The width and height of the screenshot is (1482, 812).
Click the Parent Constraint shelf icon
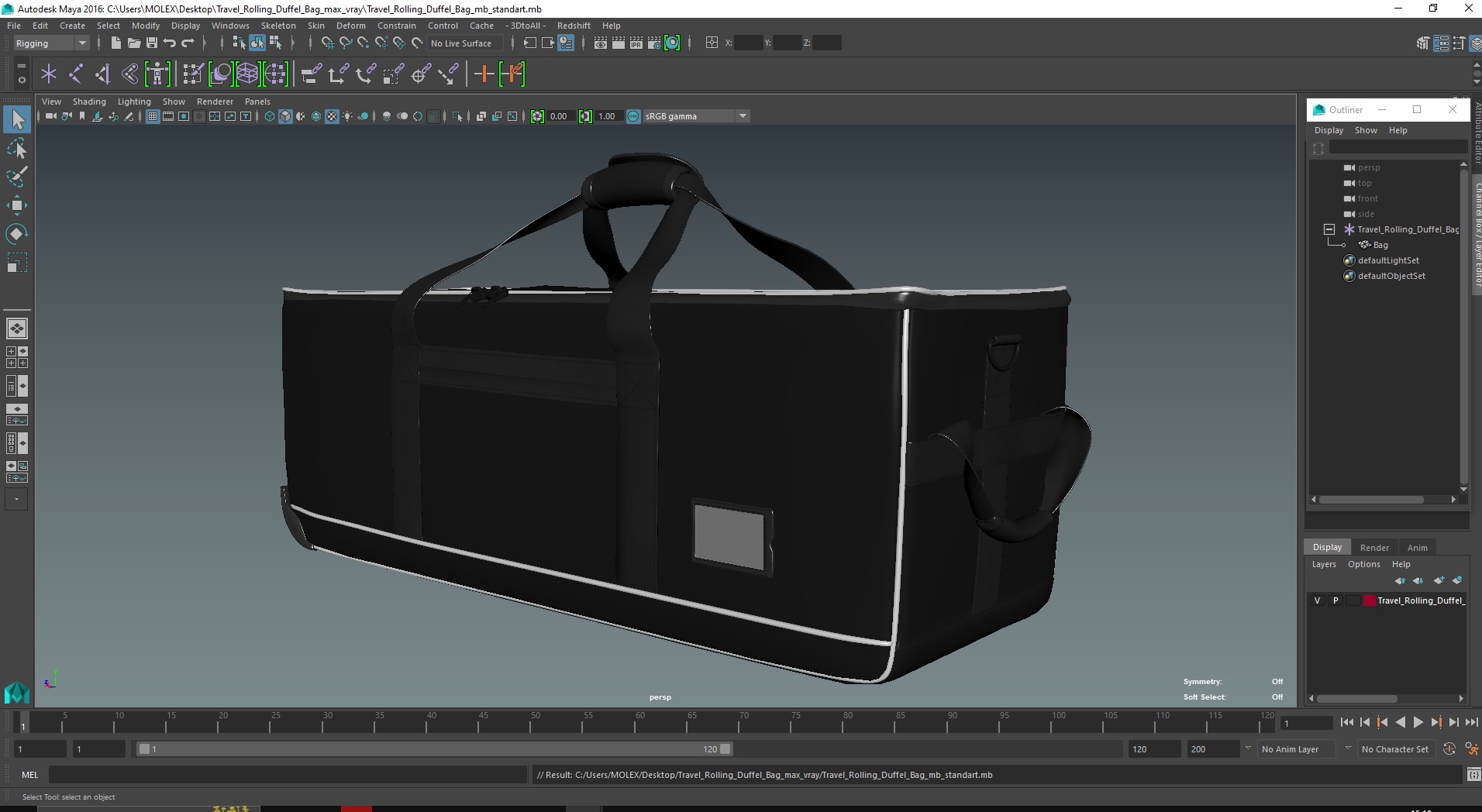312,74
